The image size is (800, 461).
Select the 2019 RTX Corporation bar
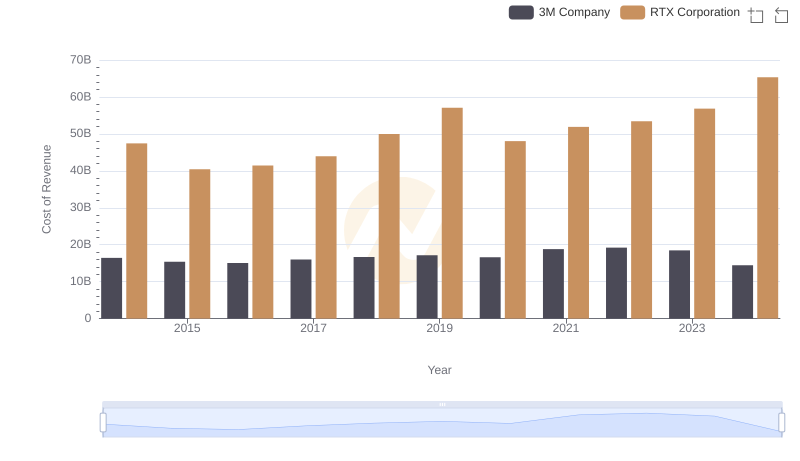point(452,213)
